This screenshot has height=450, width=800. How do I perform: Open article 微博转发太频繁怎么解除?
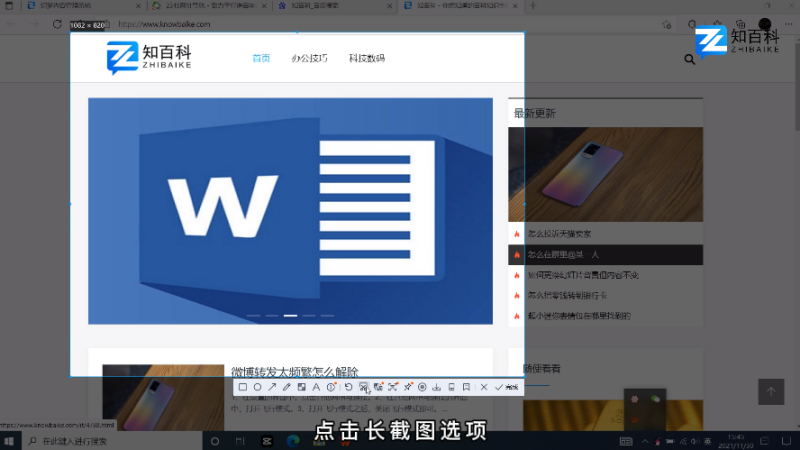(x=295, y=371)
